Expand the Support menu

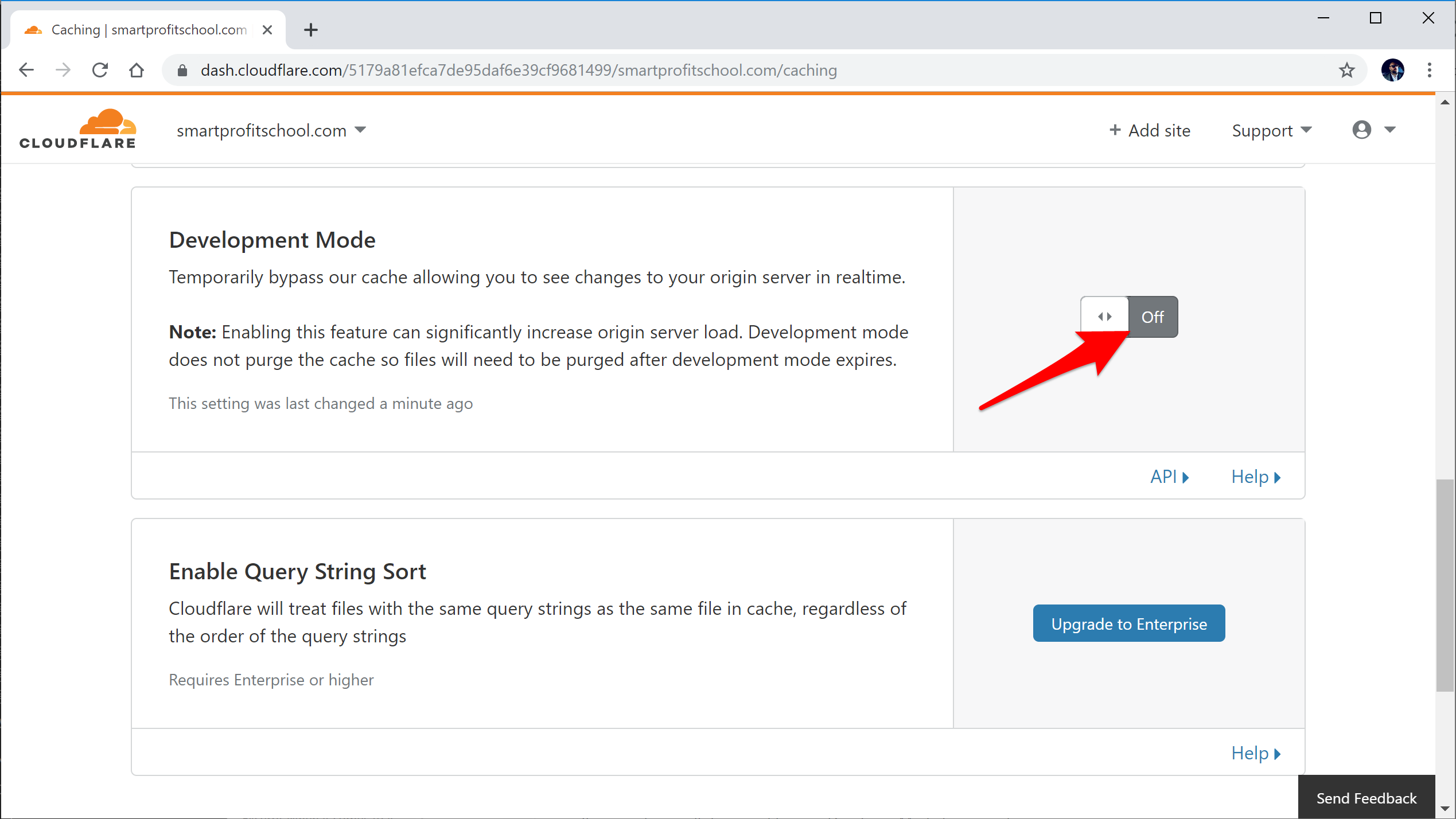click(1272, 131)
